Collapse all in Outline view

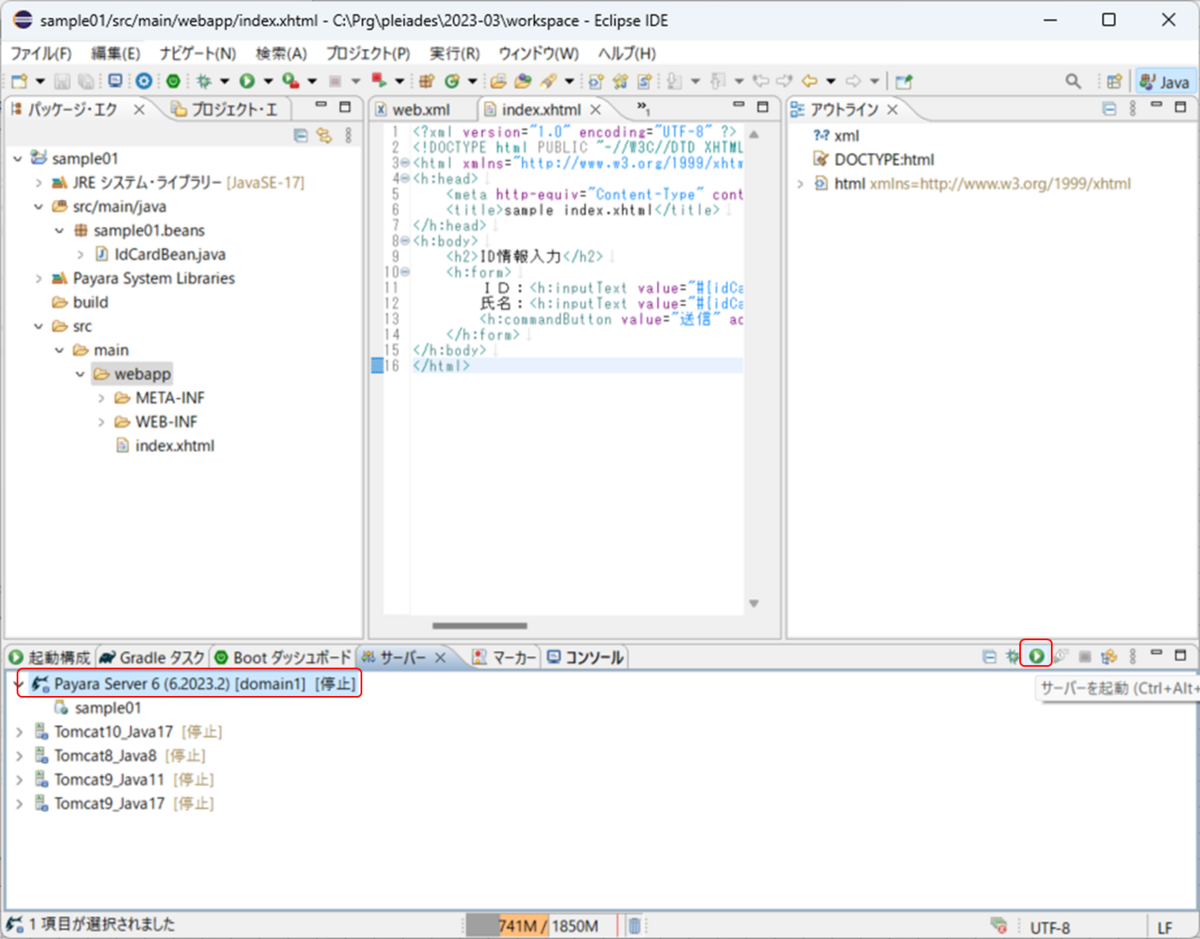click(x=1109, y=109)
